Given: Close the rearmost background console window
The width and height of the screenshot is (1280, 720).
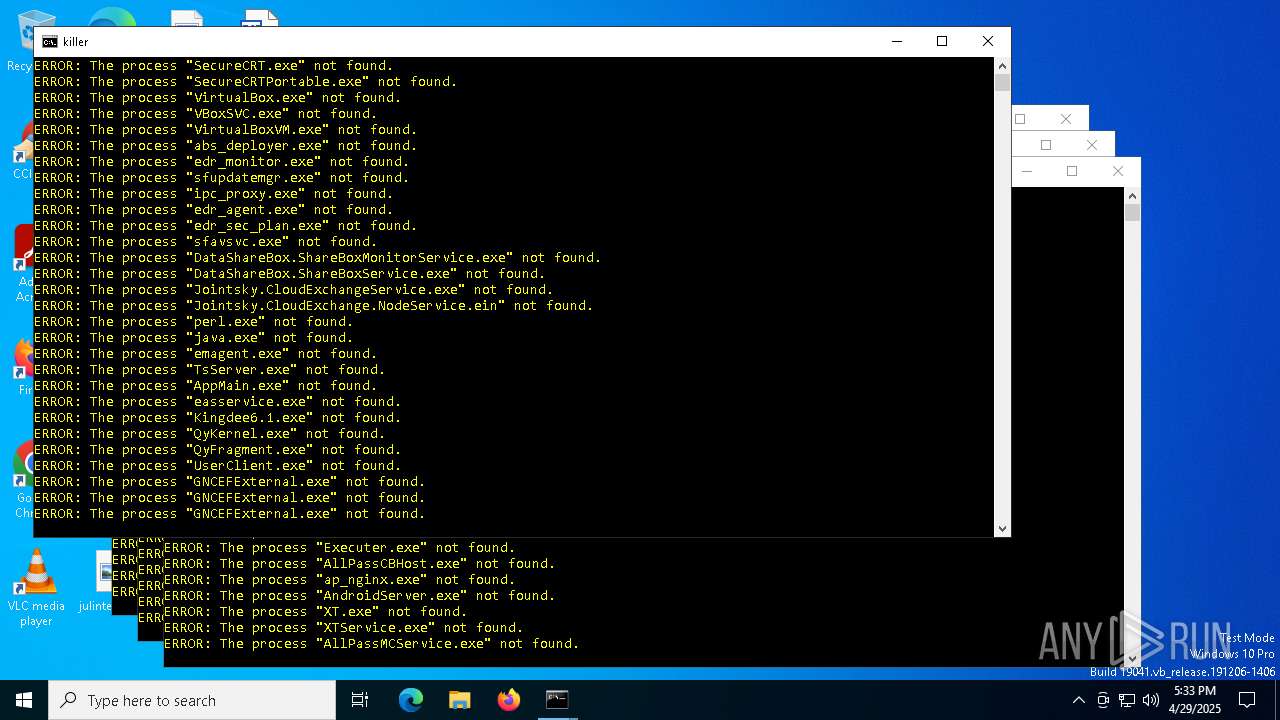Looking at the screenshot, I should 1066,119.
